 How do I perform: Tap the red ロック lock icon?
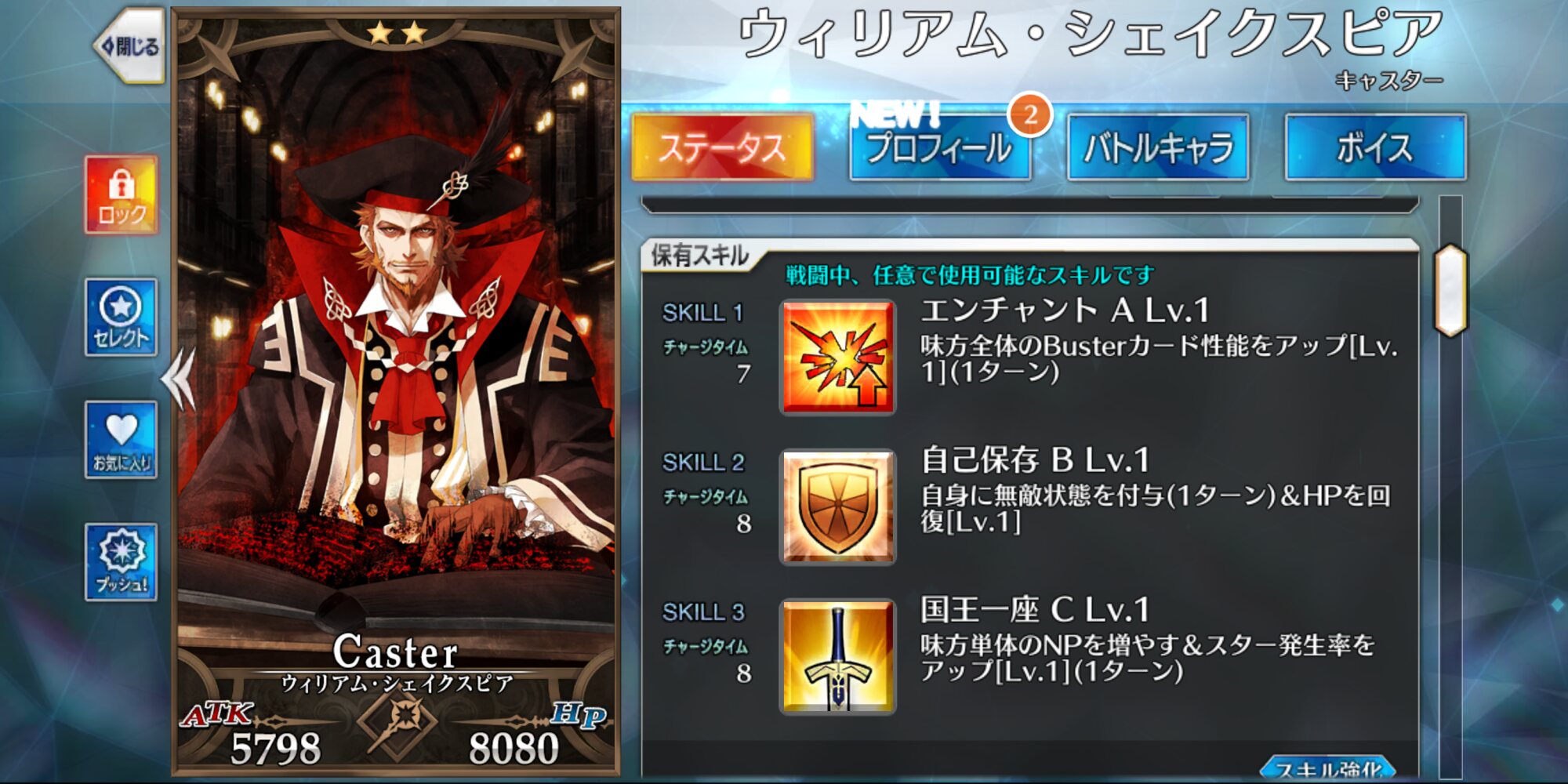point(122,194)
